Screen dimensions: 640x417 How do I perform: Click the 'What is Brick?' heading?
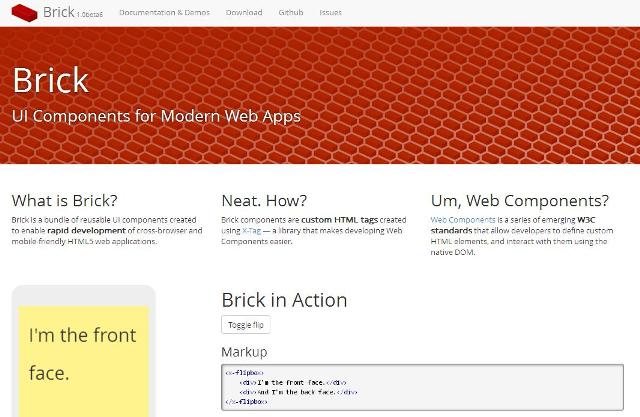(64, 199)
